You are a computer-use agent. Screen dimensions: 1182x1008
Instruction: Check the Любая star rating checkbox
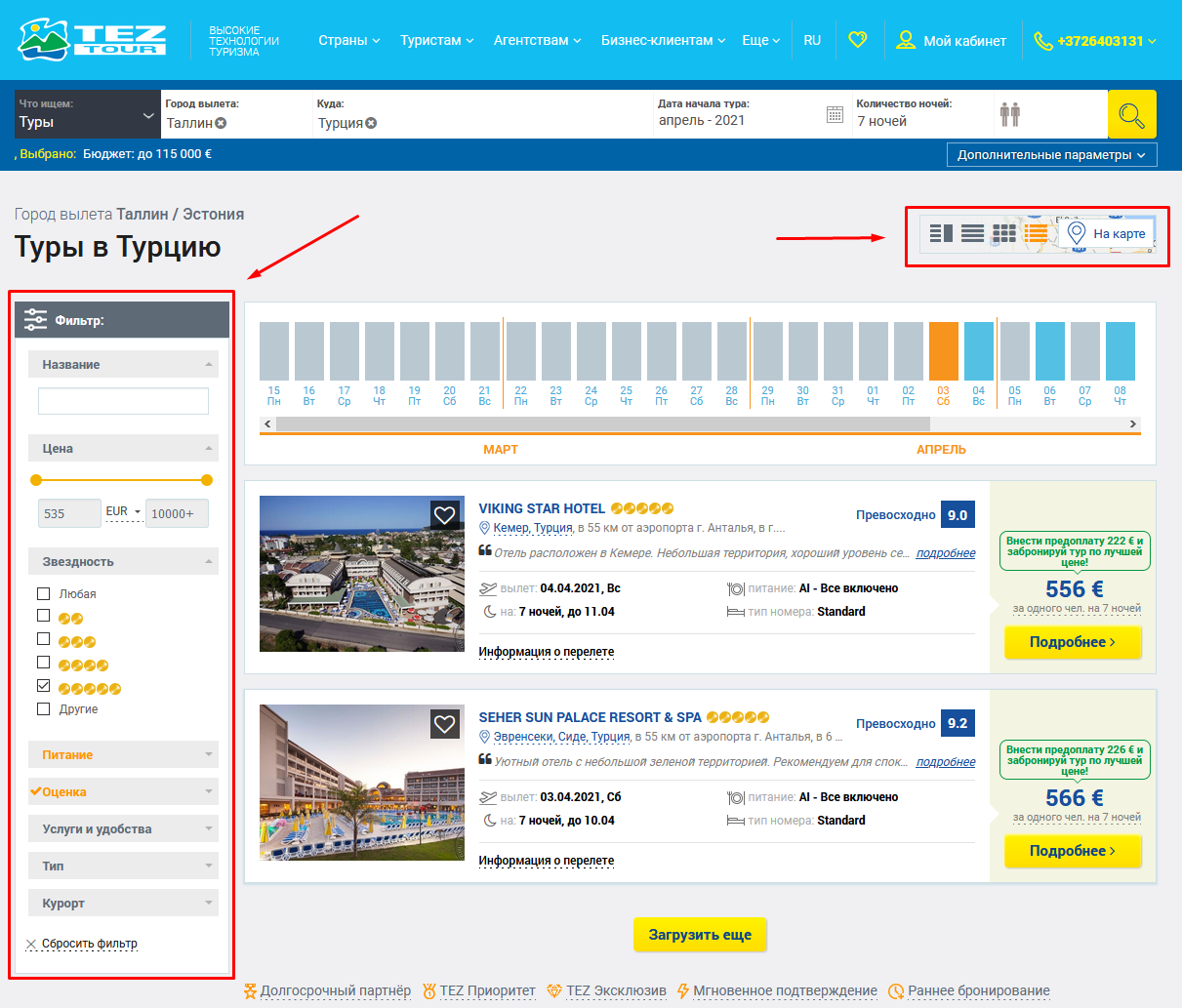tap(43, 593)
